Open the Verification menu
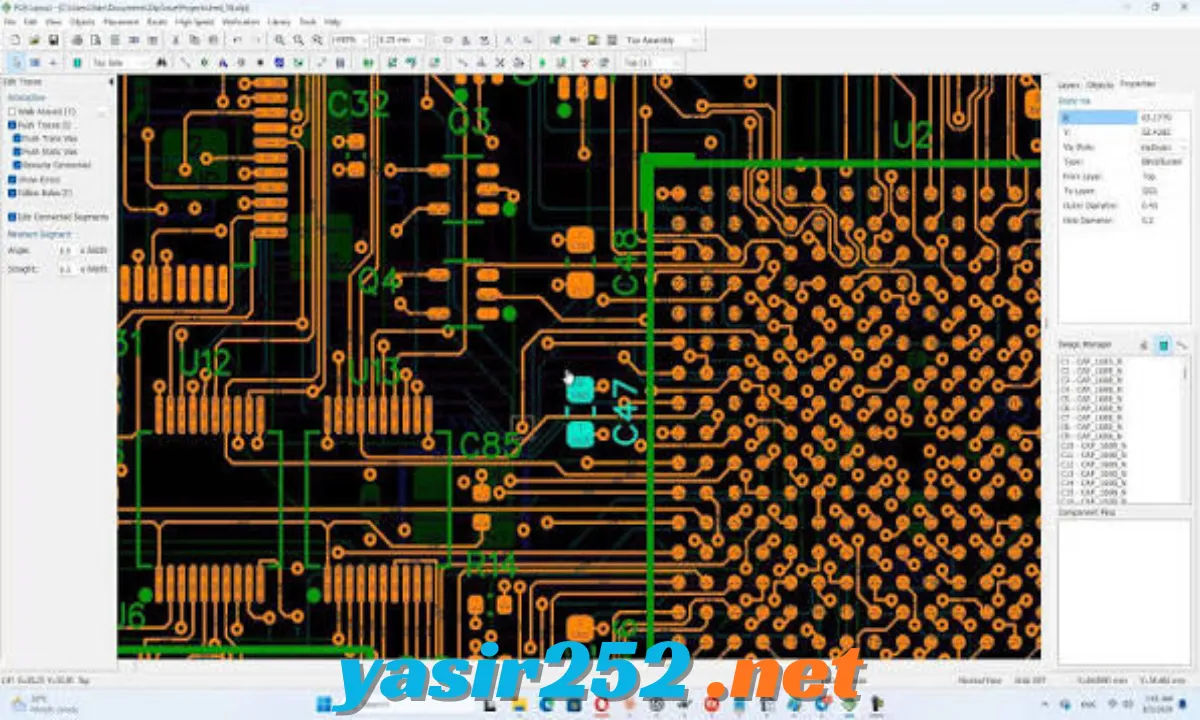The width and height of the screenshot is (1200, 720). (x=240, y=21)
